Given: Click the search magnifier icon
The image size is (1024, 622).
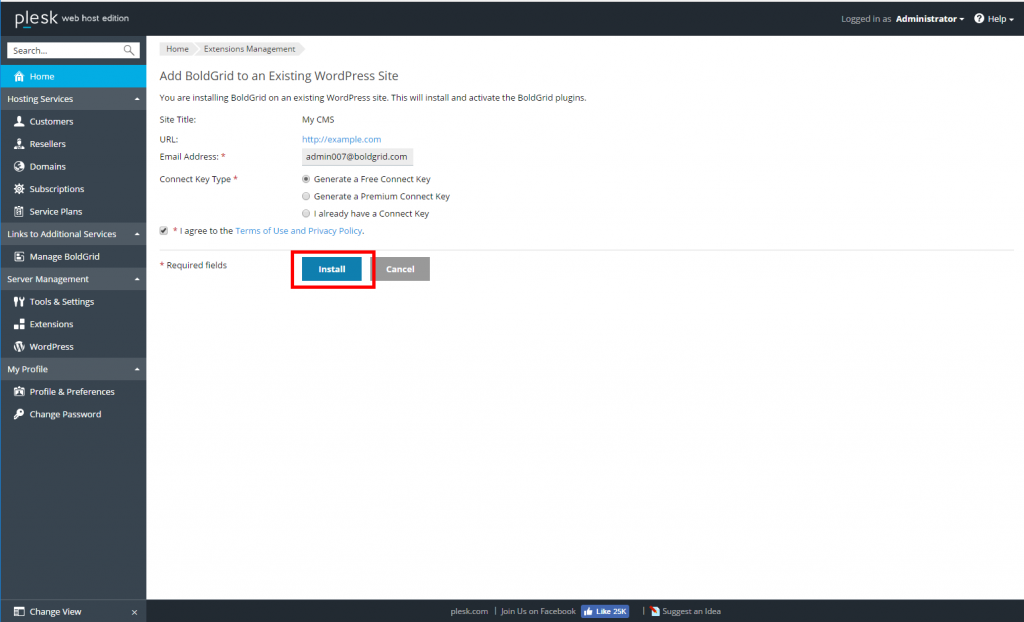Looking at the screenshot, I should 129,50.
